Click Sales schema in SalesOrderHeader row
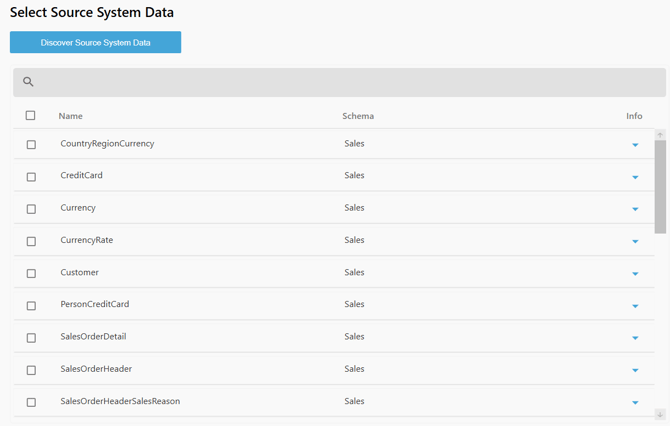The width and height of the screenshot is (670, 426). (354, 369)
